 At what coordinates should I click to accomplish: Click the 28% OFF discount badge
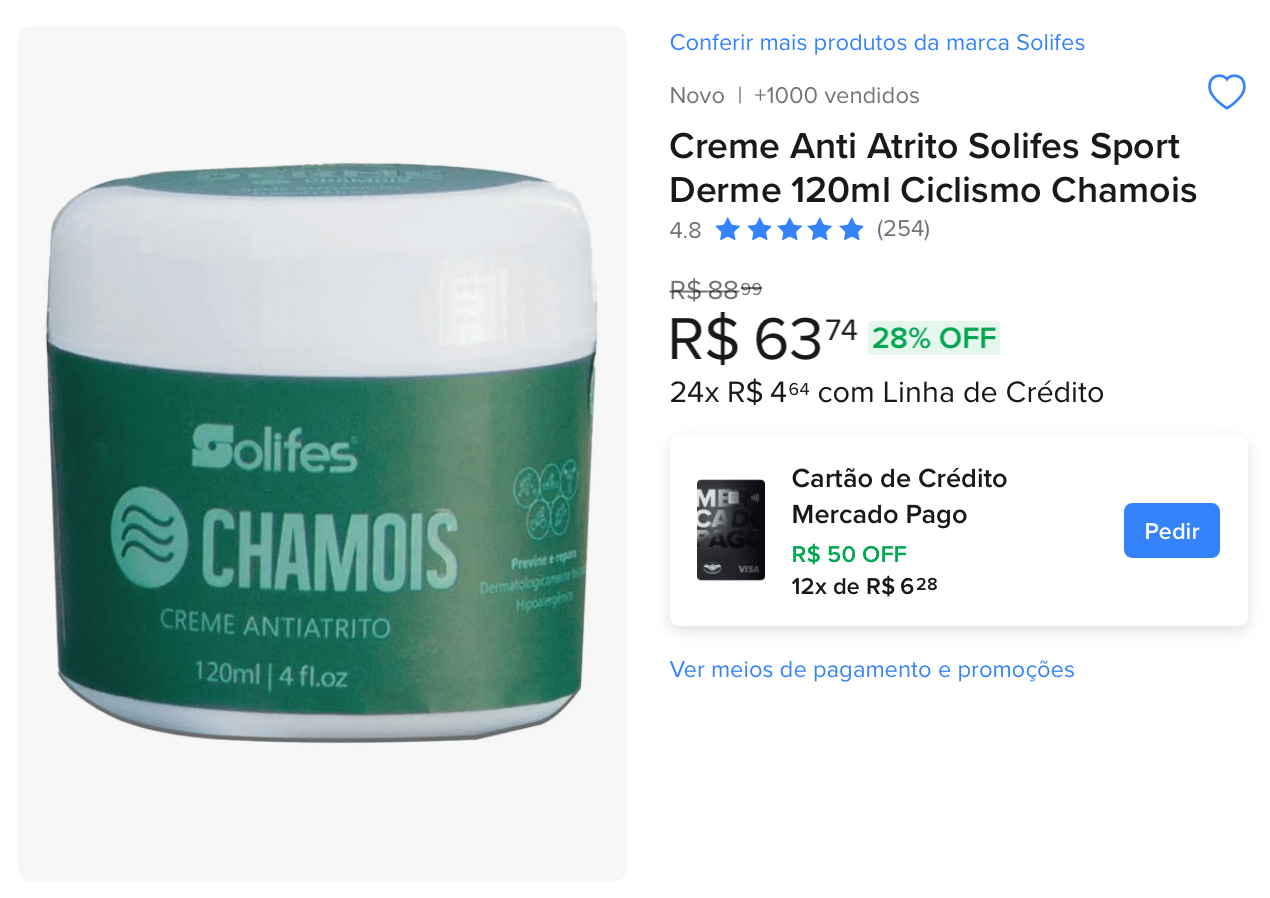934,338
